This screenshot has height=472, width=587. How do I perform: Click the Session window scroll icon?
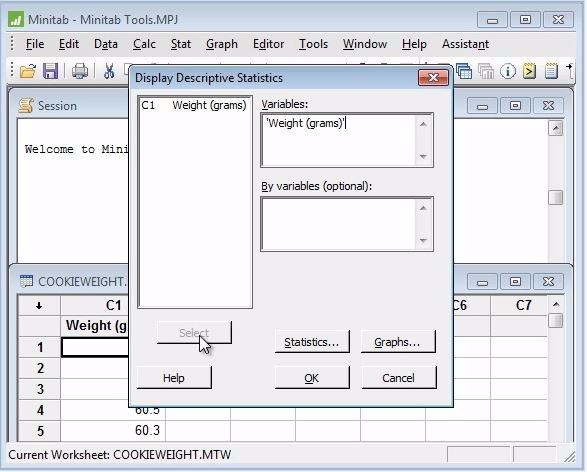(x=26, y=106)
